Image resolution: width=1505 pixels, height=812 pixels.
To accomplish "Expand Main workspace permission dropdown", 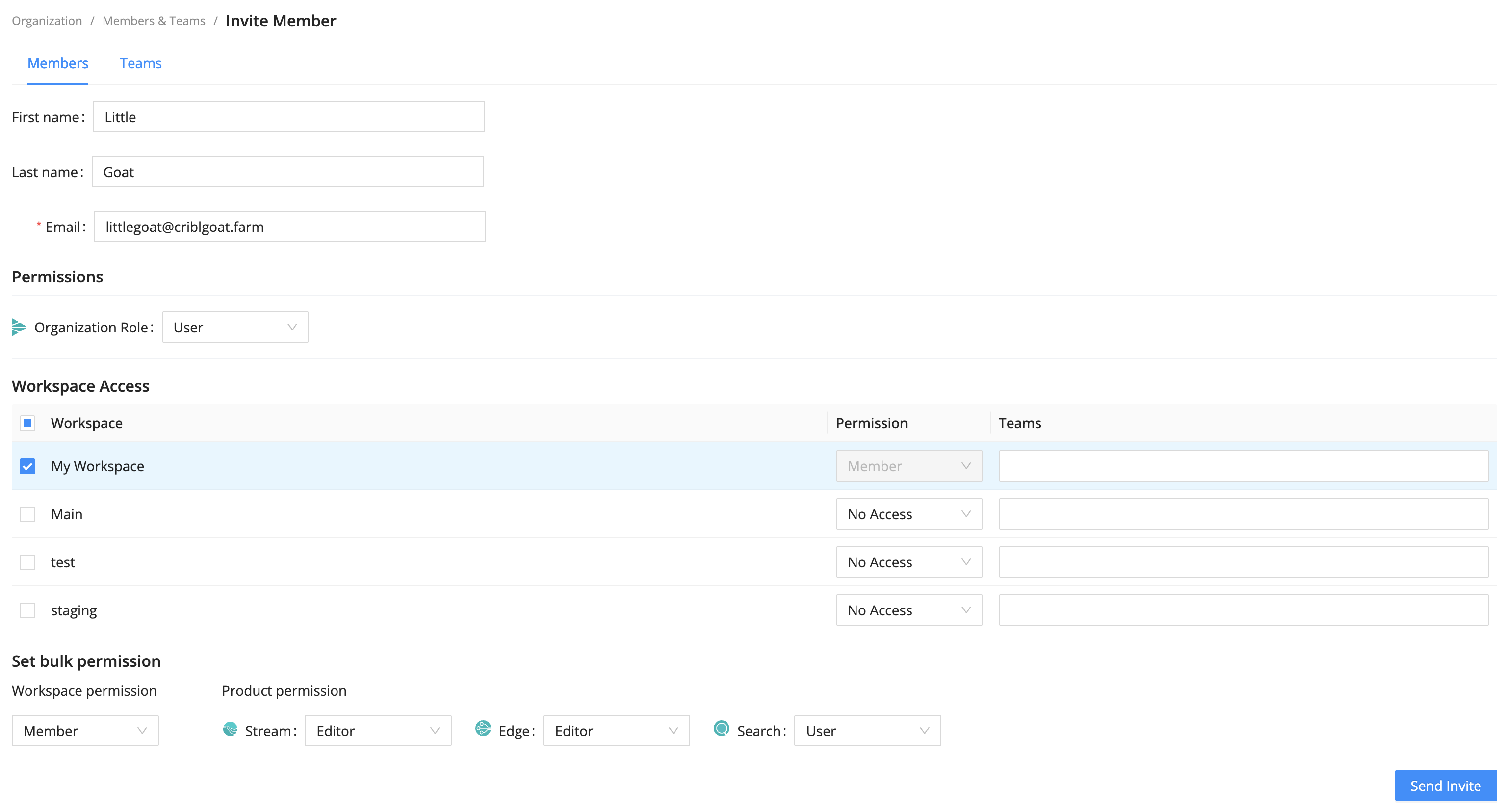I will 908,514.
